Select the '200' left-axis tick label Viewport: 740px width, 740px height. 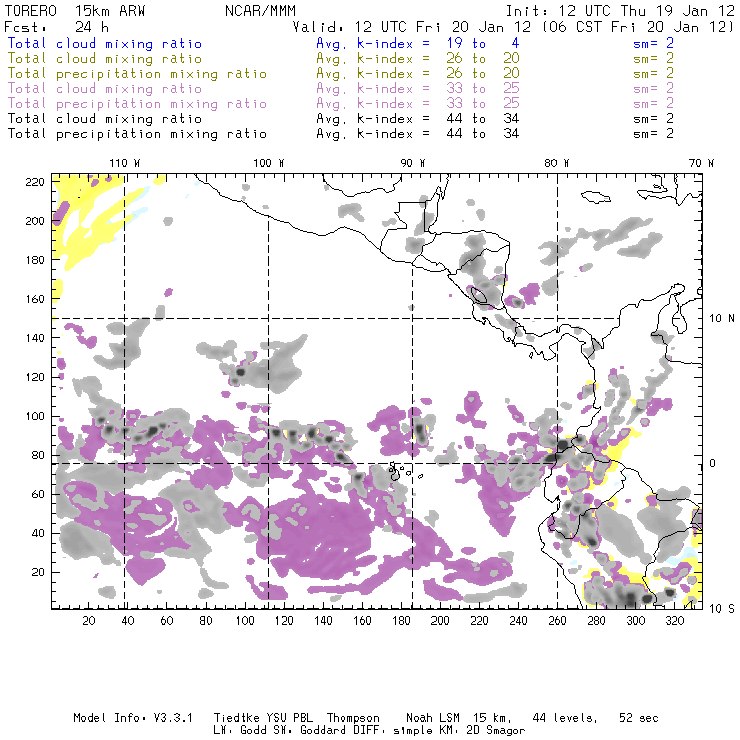(x=35, y=221)
